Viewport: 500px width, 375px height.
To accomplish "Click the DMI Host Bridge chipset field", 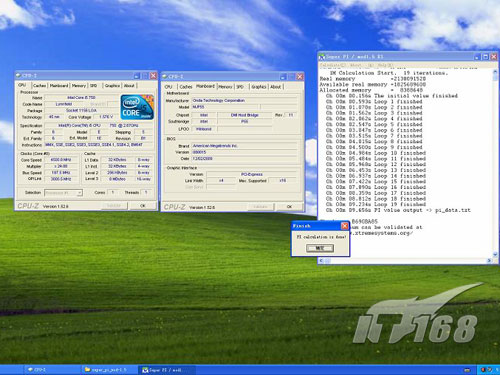I will pos(245,115).
